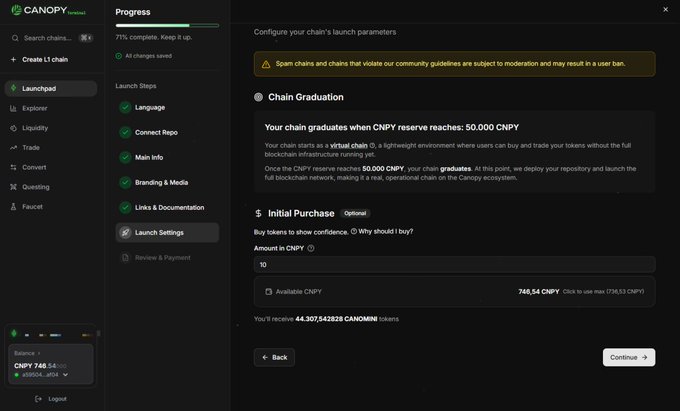Open Create L1 chain
Screen dimensions: 680x411
click(x=45, y=59)
